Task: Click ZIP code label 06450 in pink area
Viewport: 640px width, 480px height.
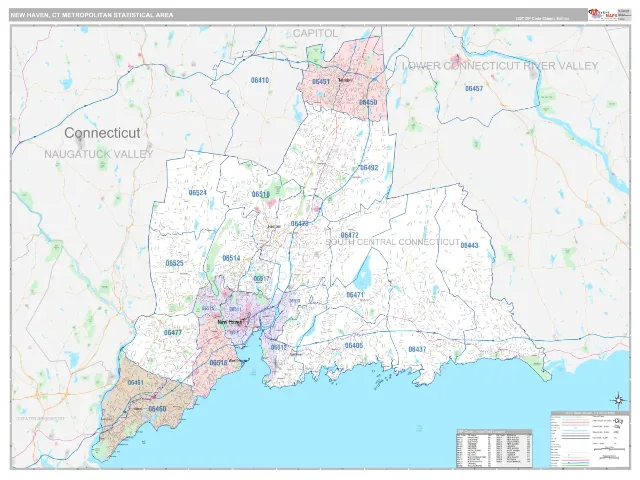Action: 368,102
